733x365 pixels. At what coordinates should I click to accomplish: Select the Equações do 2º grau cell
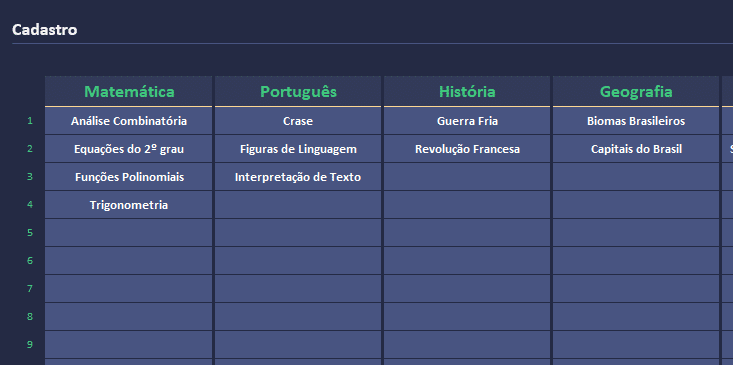[129, 149]
